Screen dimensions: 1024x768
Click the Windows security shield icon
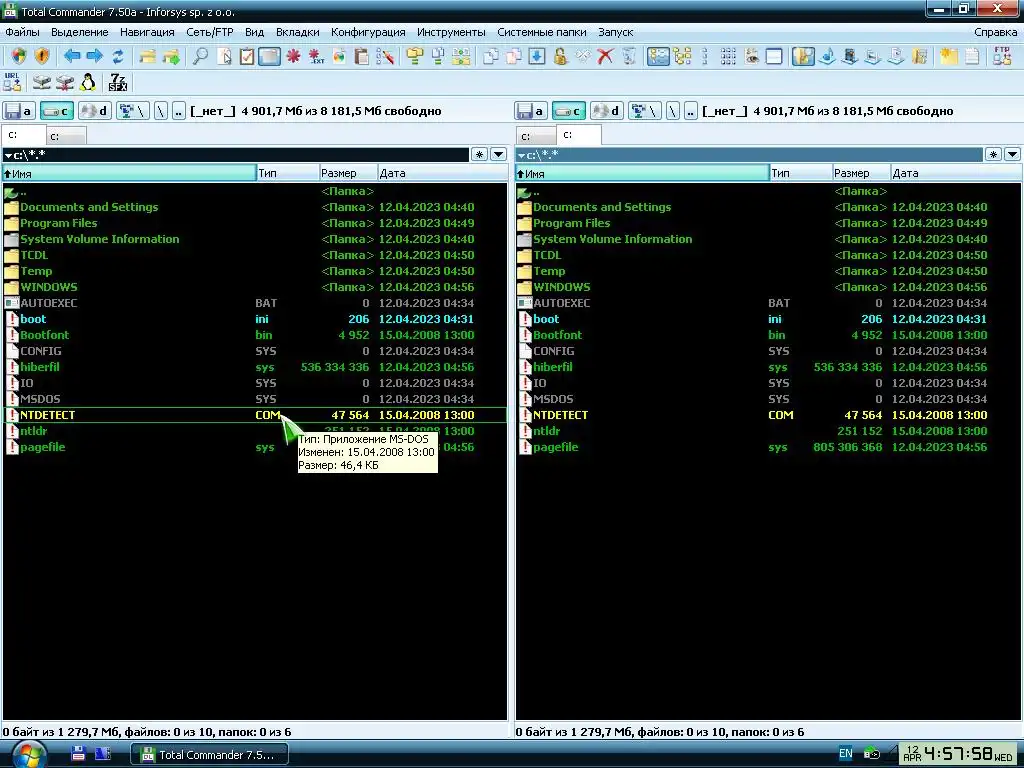(18, 56)
